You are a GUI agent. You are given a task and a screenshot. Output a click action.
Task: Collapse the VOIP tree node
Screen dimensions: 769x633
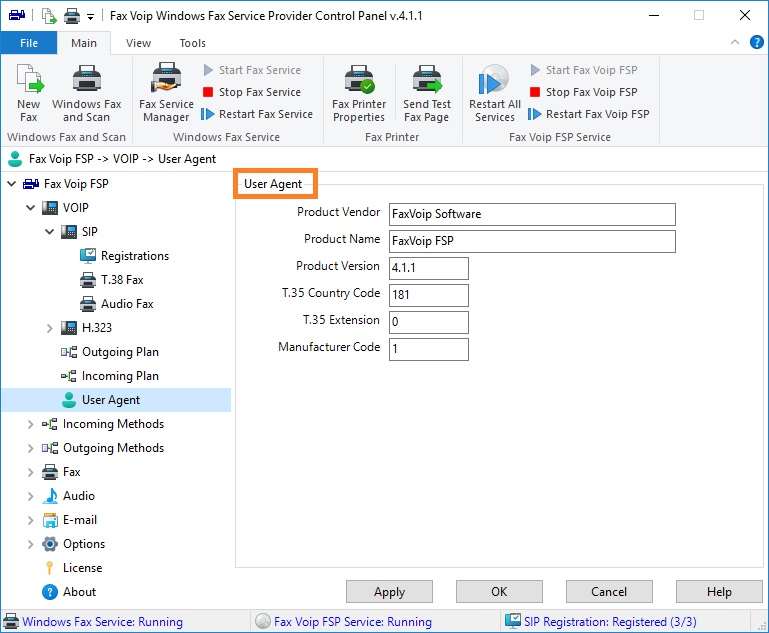pos(30,208)
